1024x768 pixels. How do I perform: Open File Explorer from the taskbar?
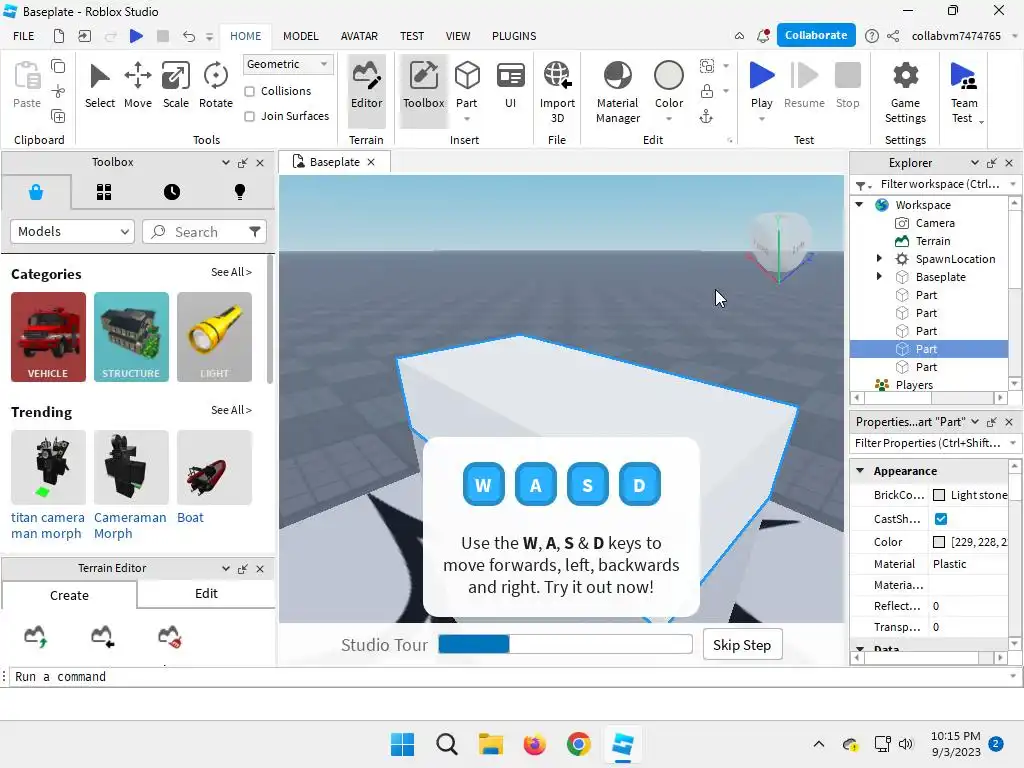coord(490,744)
